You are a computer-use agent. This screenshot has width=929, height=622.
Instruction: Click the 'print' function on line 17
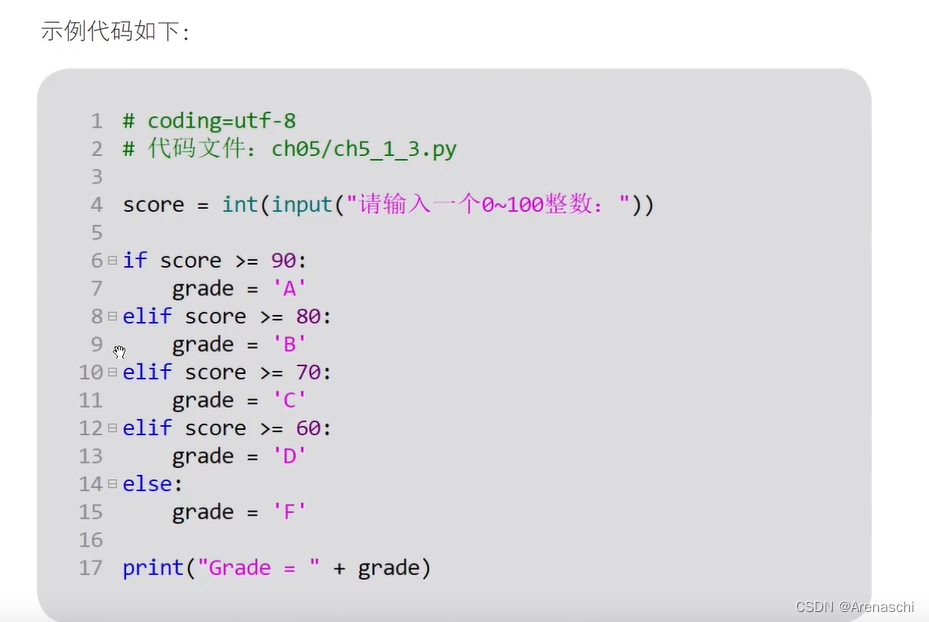pos(153,568)
